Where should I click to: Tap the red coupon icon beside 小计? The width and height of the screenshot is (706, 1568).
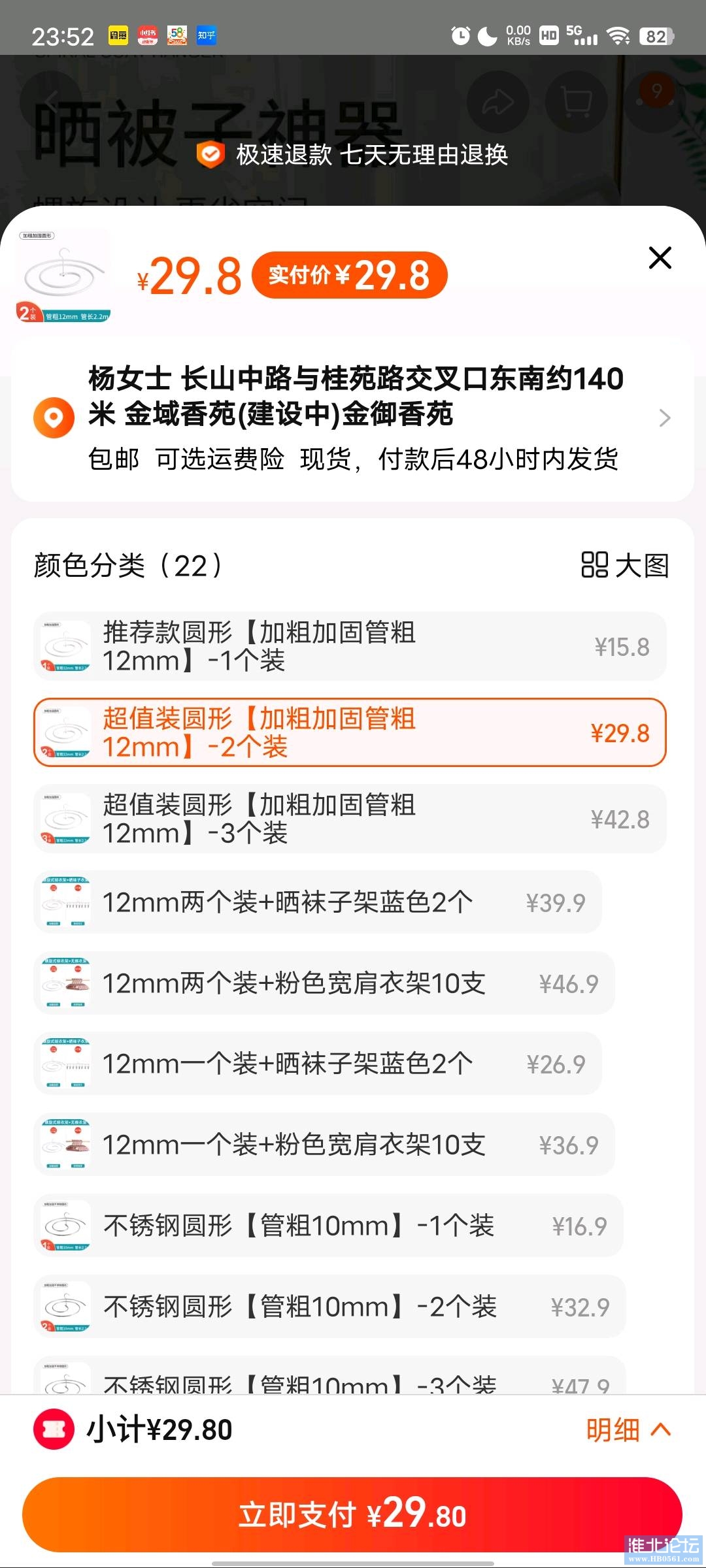pos(54,1429)
